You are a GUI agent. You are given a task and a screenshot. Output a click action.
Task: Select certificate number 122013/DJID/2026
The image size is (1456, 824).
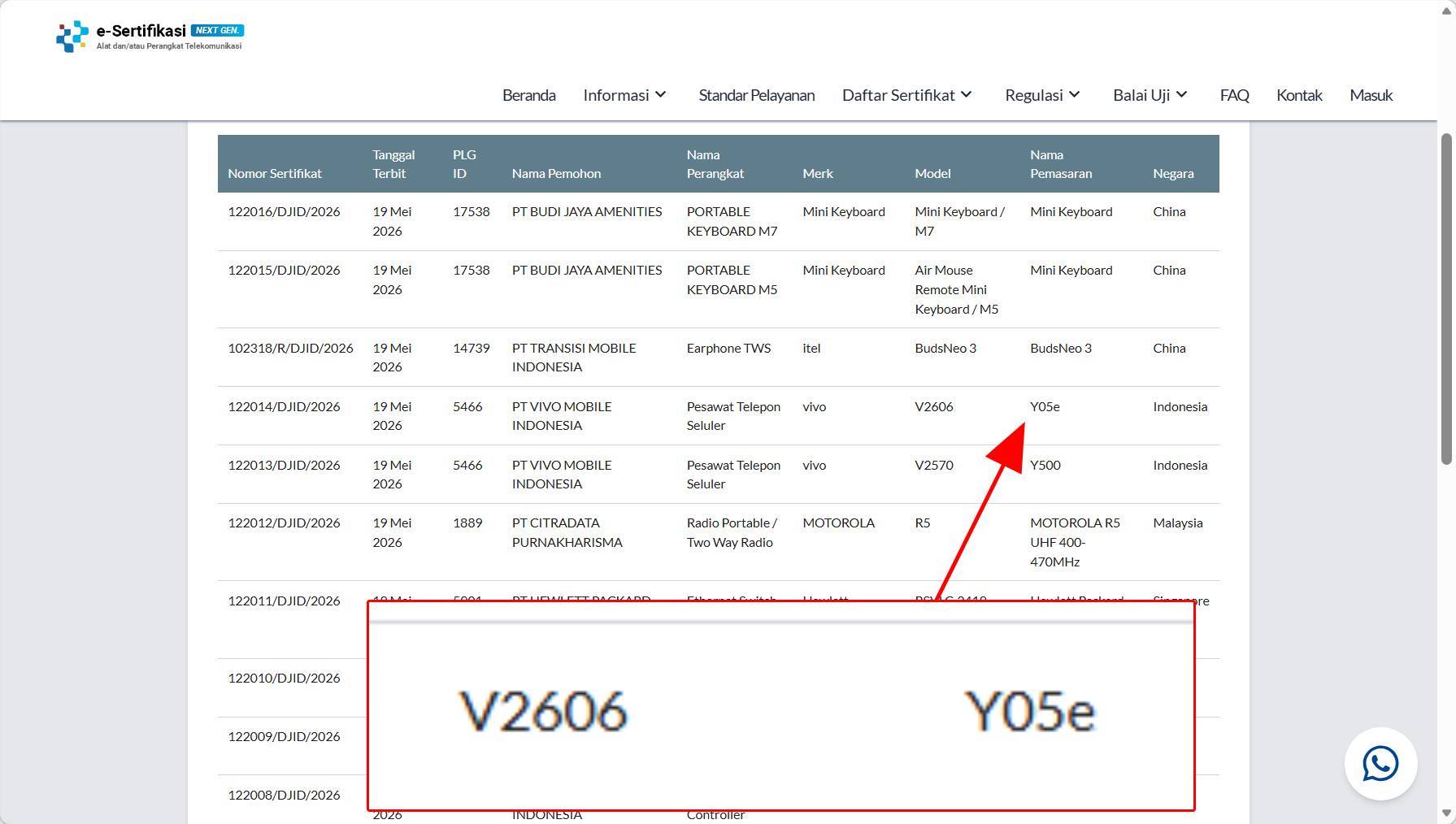pyautogui.click(x=284, y=465)
